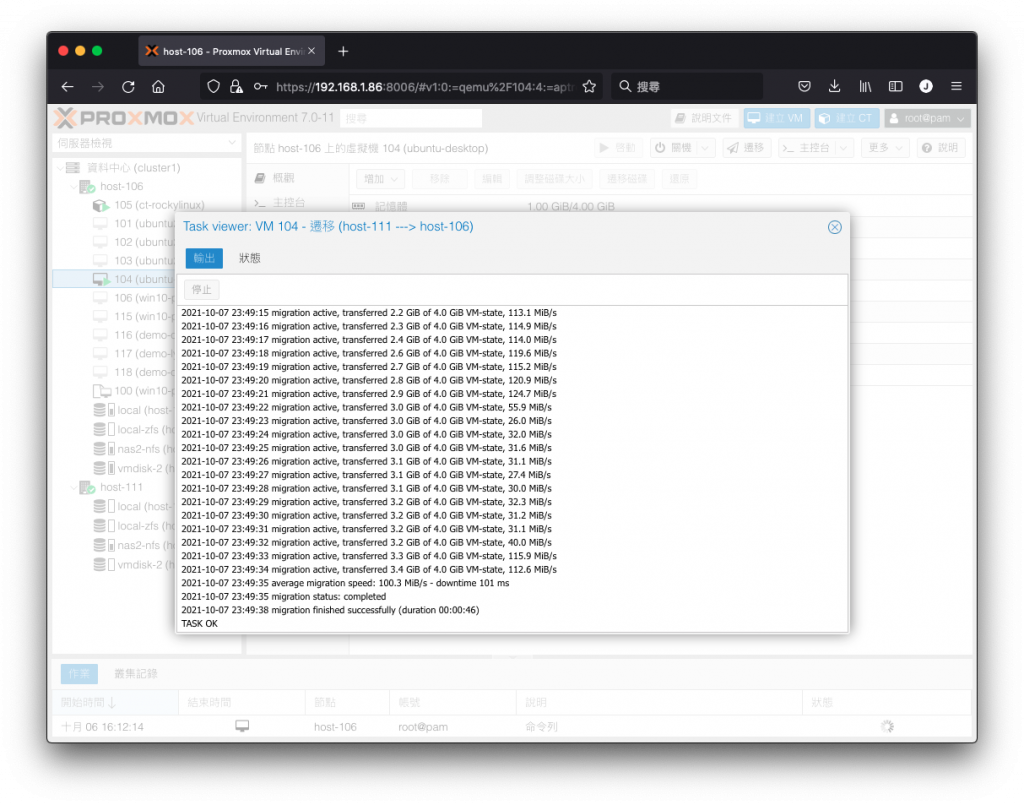Switch to the 輸出 output tab
This screenshot has height=805, width=1024.
pos(204,259)
